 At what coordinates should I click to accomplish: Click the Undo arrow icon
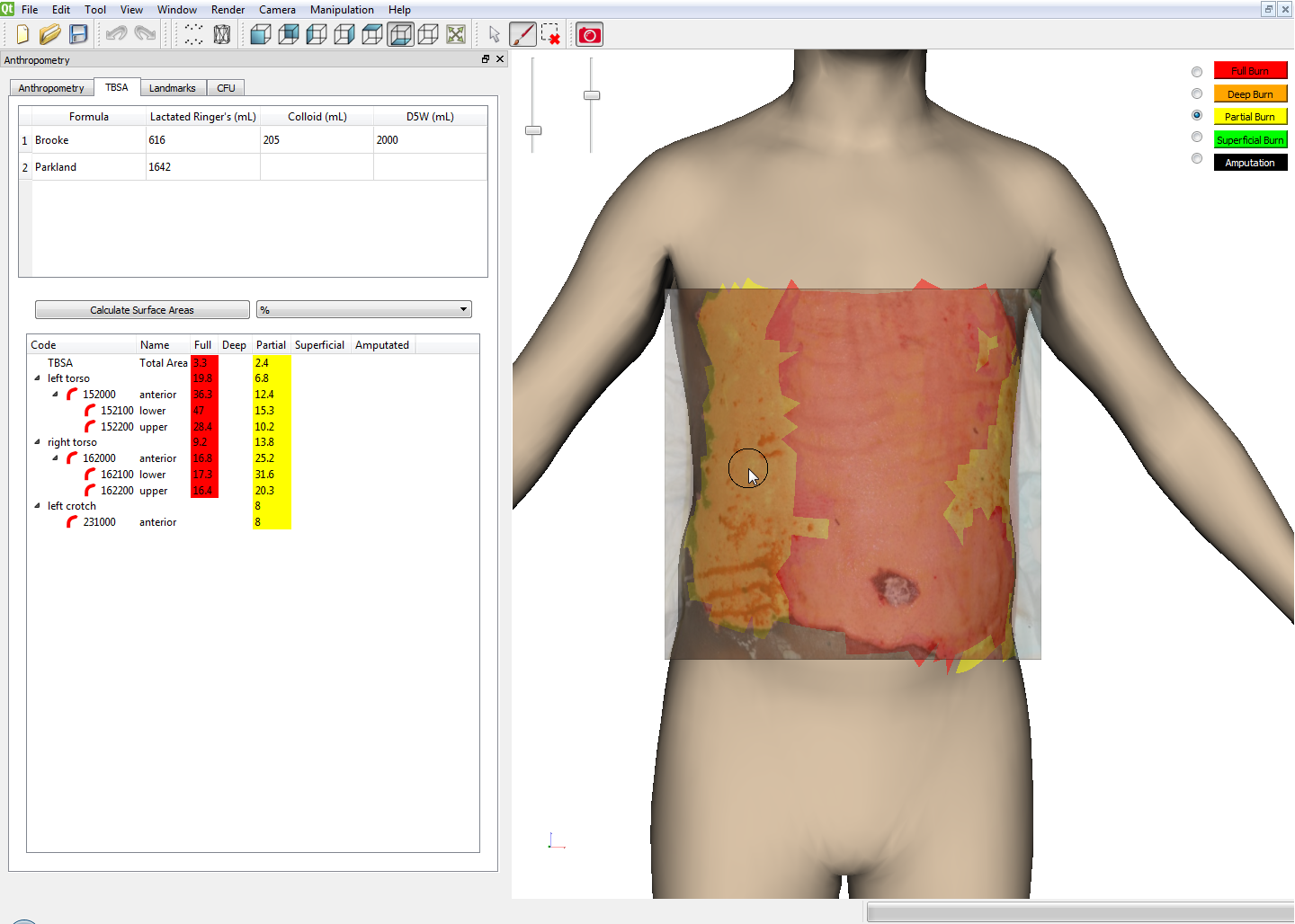point(116,34)
